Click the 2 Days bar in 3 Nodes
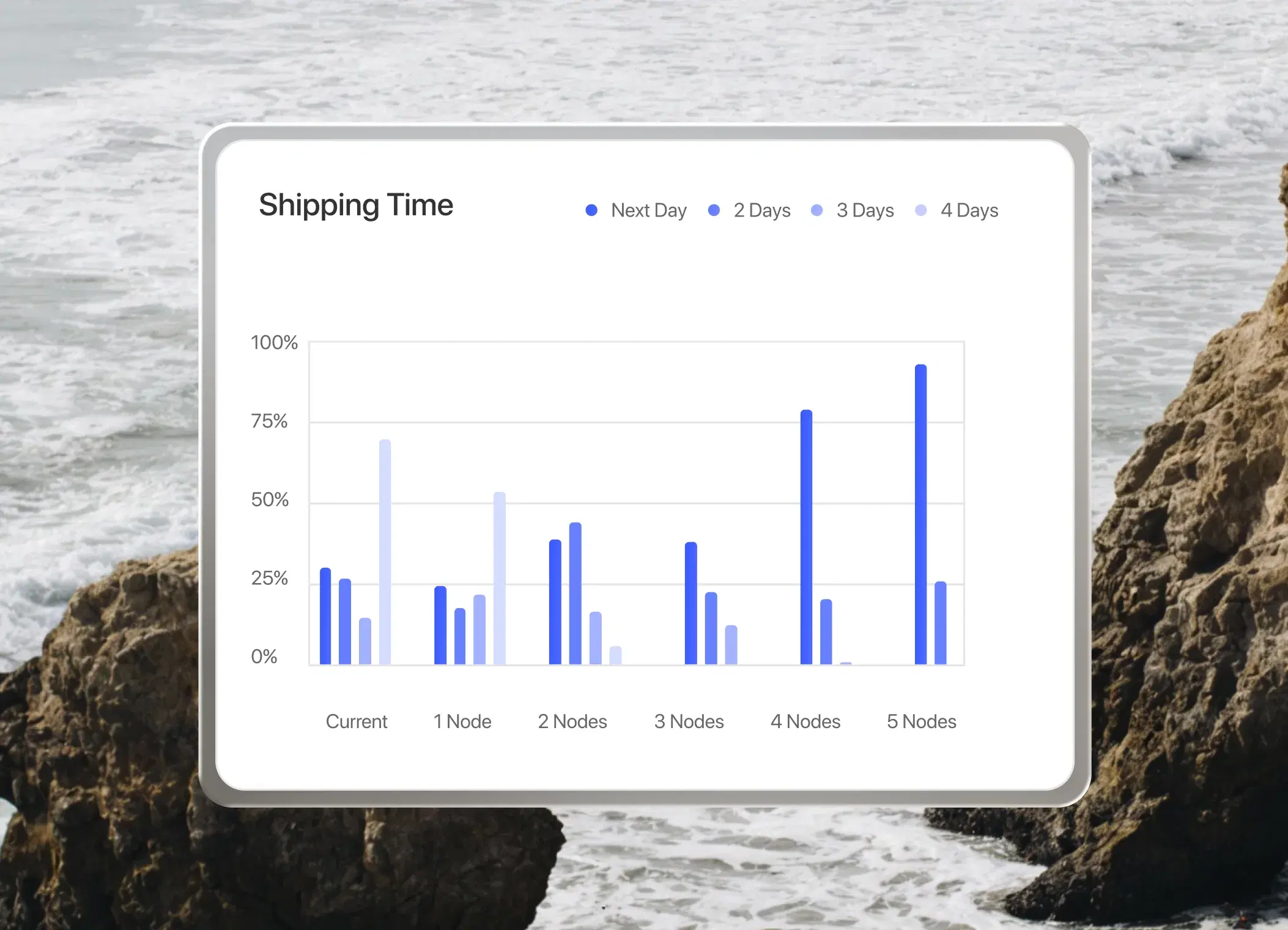The width and height of the screenshot is (1288, 930). [711, 628]
